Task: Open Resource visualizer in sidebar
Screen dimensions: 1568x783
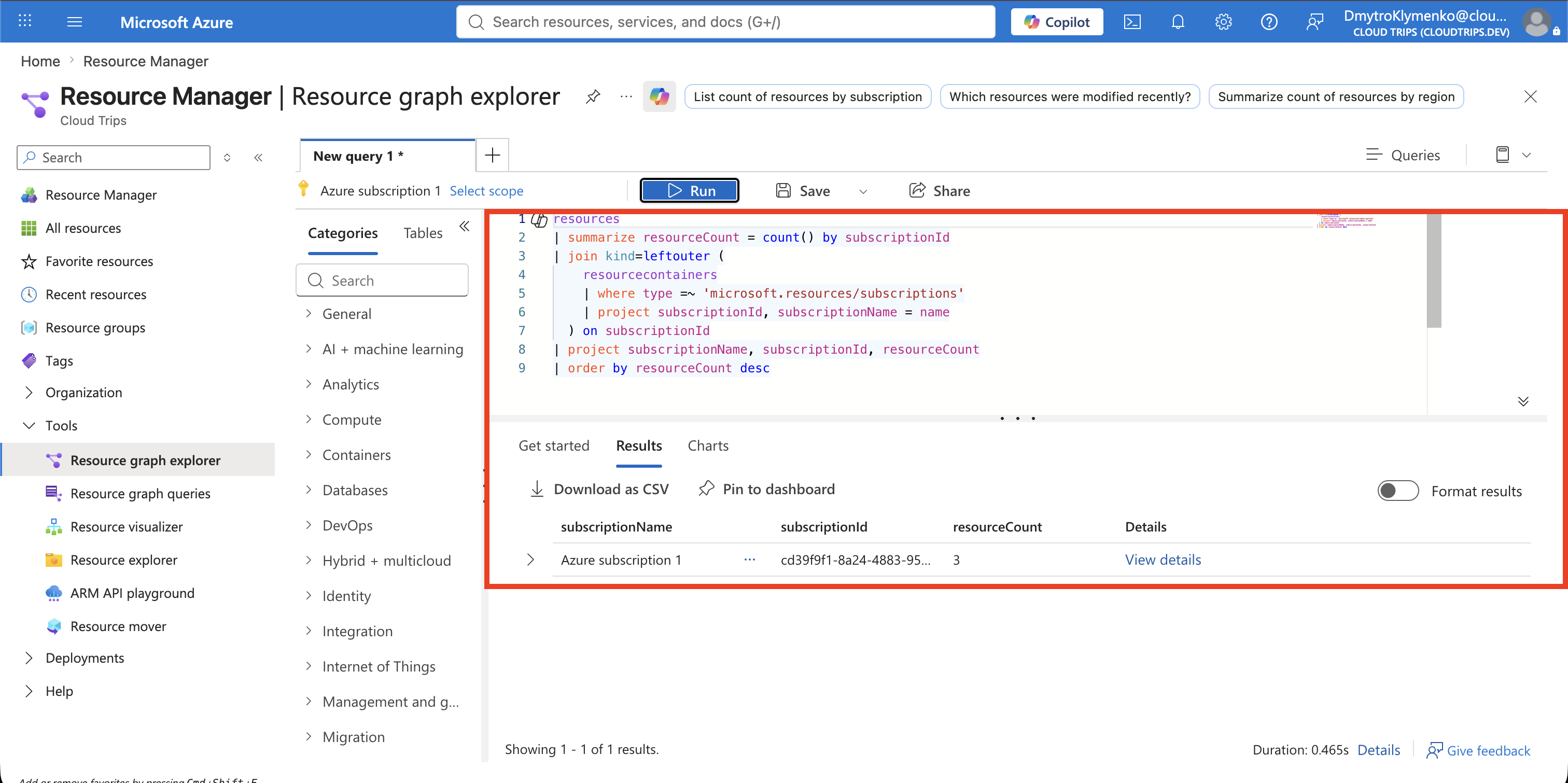Action: [126, 526]
